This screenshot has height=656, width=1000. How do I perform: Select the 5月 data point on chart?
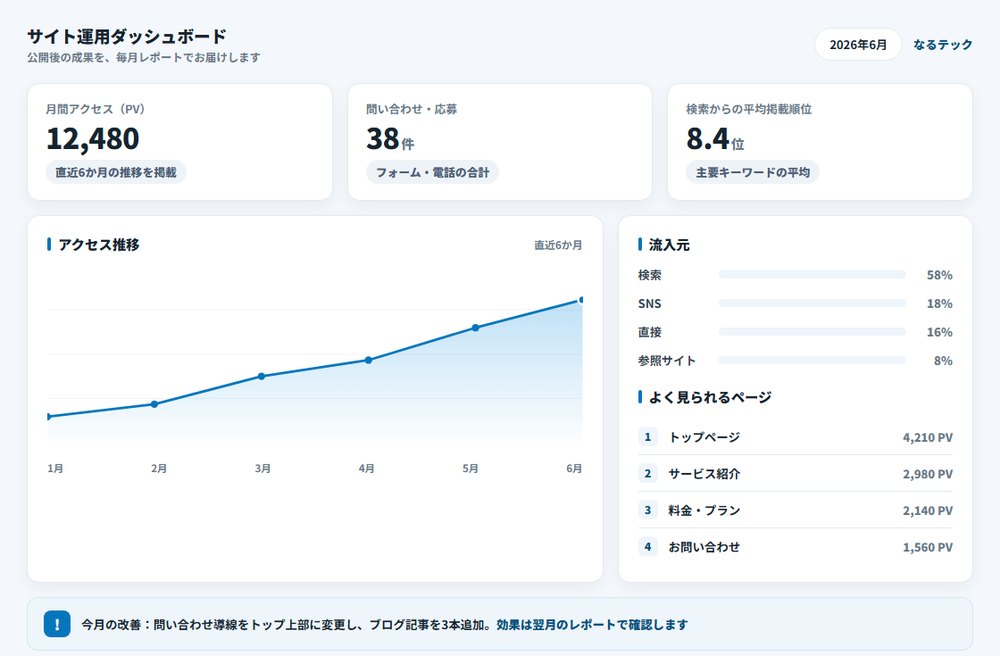coord(476,328)
